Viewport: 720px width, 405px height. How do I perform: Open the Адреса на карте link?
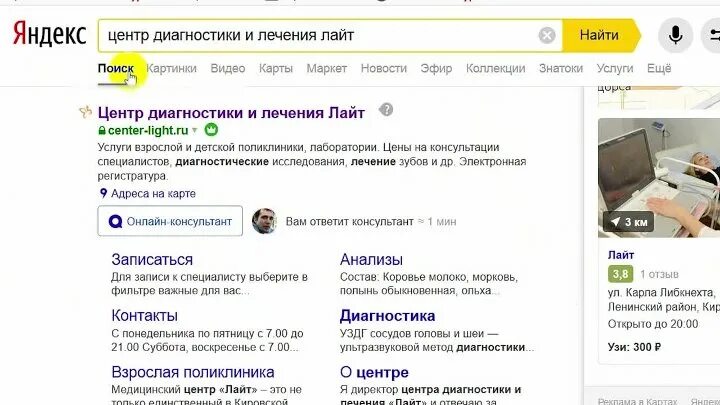153,193
